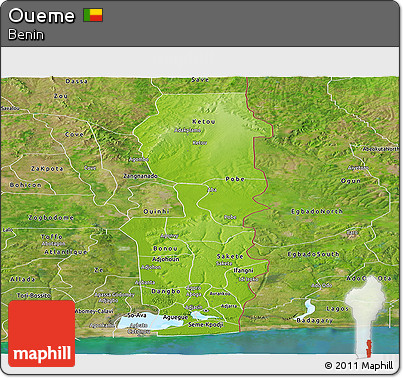Screen dimensions: 403x378
Task: Click the Ouinhi label on map
Action: (156, 212)
